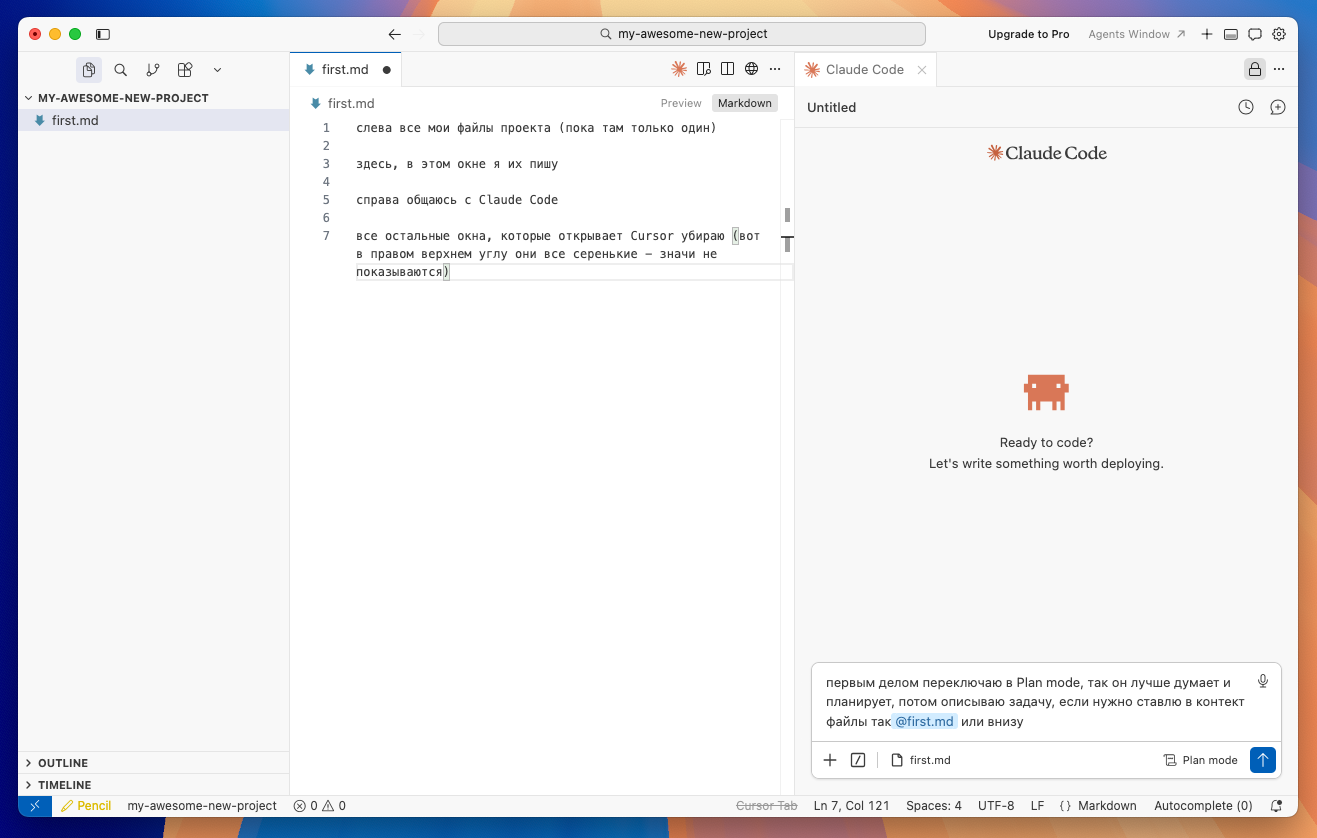The image size is (1317, 838).
Task: Toggle the chat pane icon in title bar
Action: click(1255, 34)
